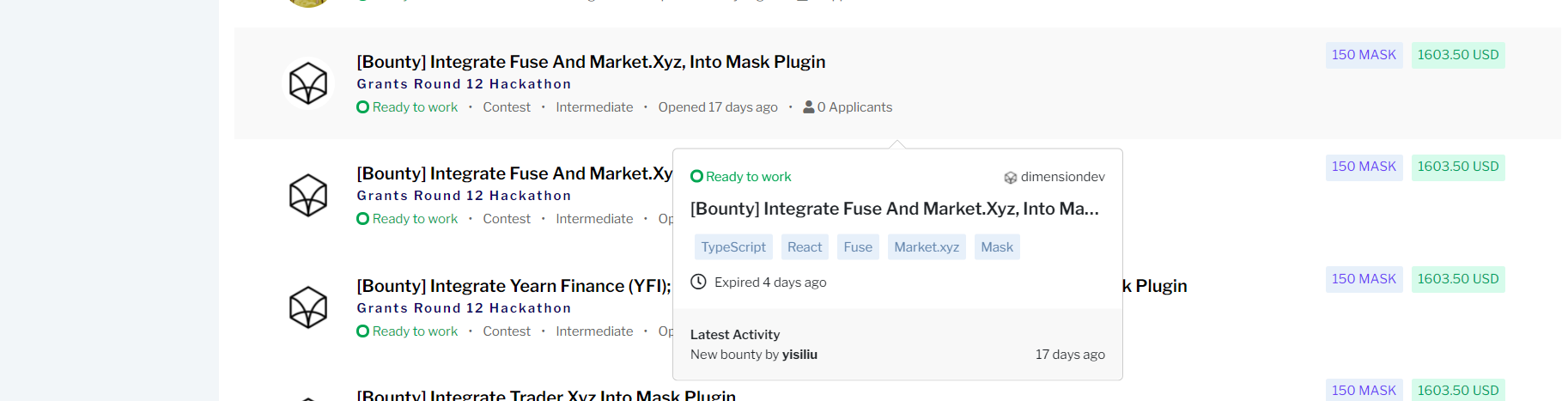1568x401 pixels.
Task: Open first Fuse And Market.Xyz bounty title
Action: tap(591, 62)
